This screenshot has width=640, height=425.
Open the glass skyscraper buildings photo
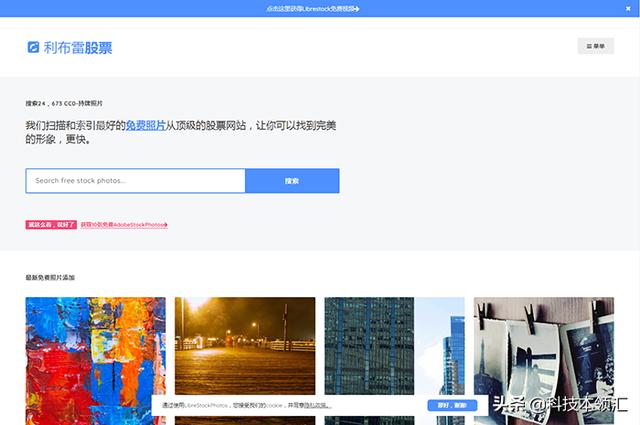point(394,346)
